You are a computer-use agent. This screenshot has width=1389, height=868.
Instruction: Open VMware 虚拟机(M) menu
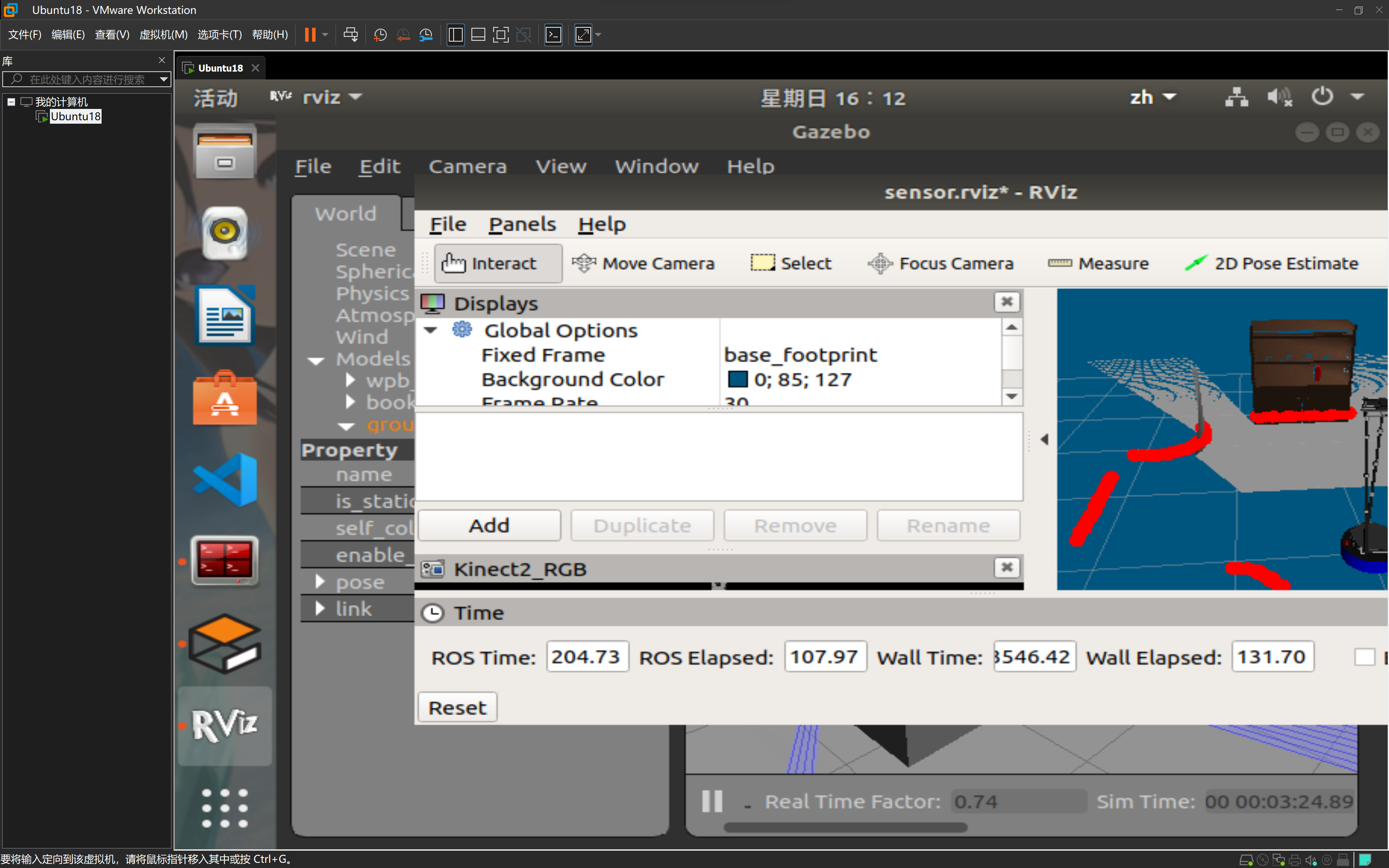coord(164,34)
